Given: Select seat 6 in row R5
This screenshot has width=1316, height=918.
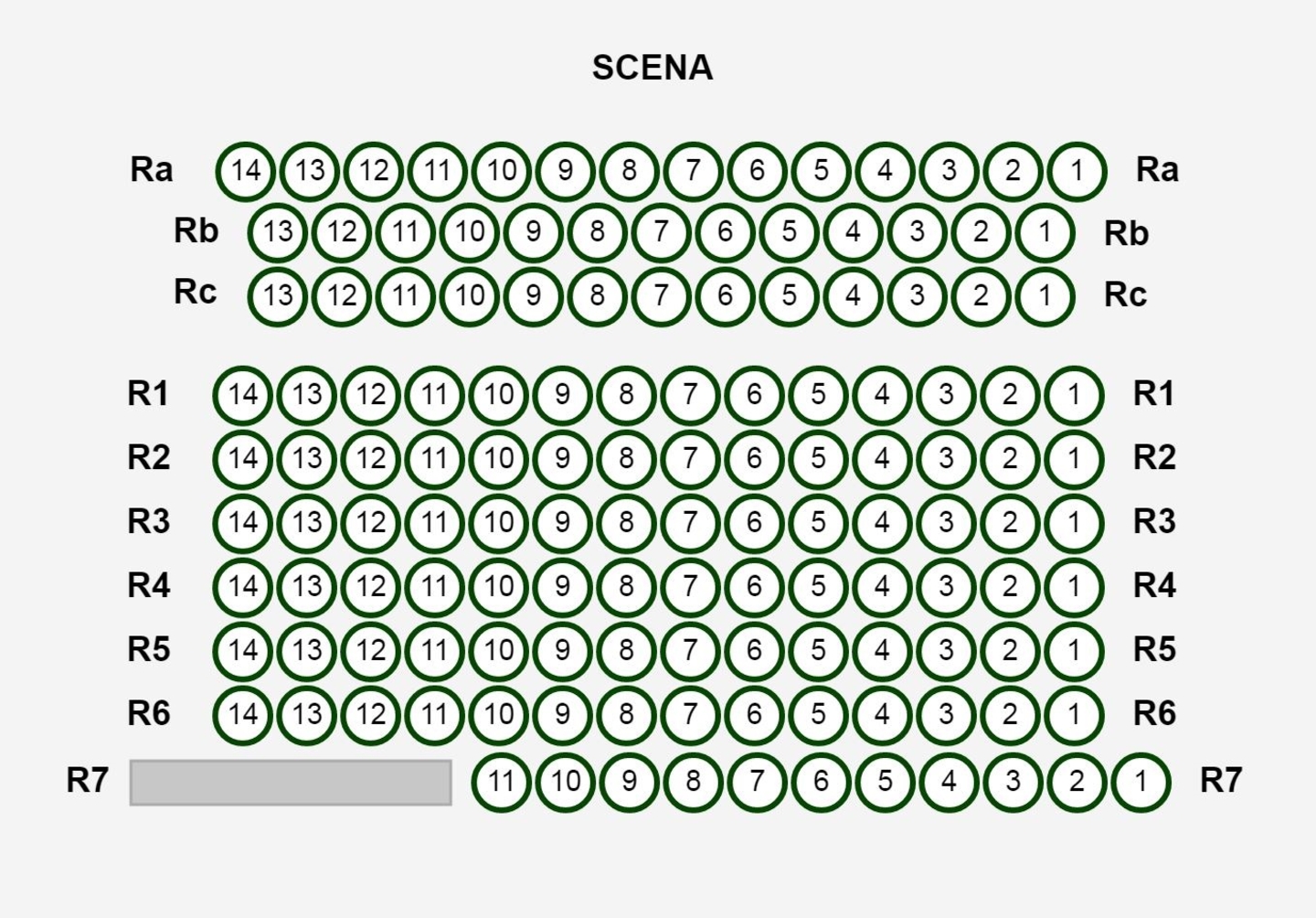Looking at the screenshot, I should (754, 650).
